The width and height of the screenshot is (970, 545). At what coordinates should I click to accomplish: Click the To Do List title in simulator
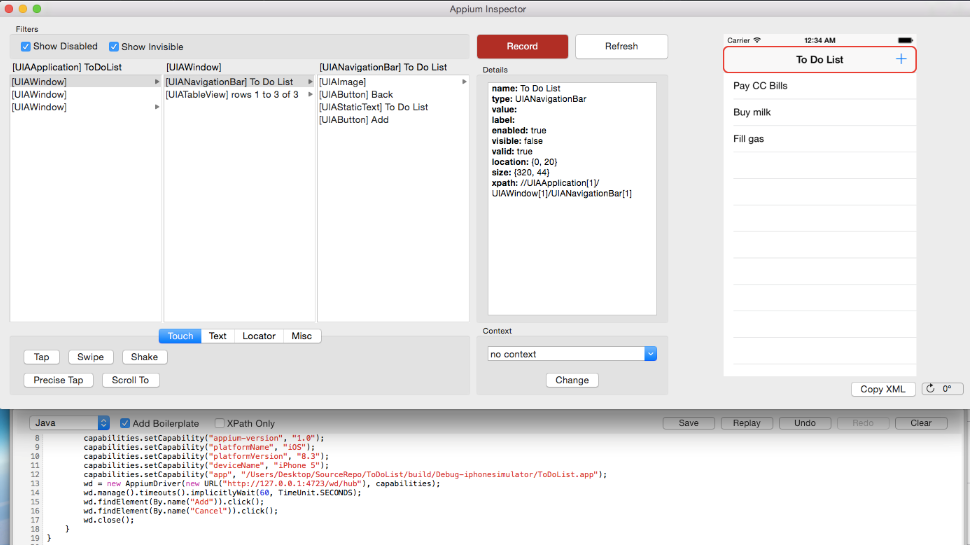tap(819, 59)
